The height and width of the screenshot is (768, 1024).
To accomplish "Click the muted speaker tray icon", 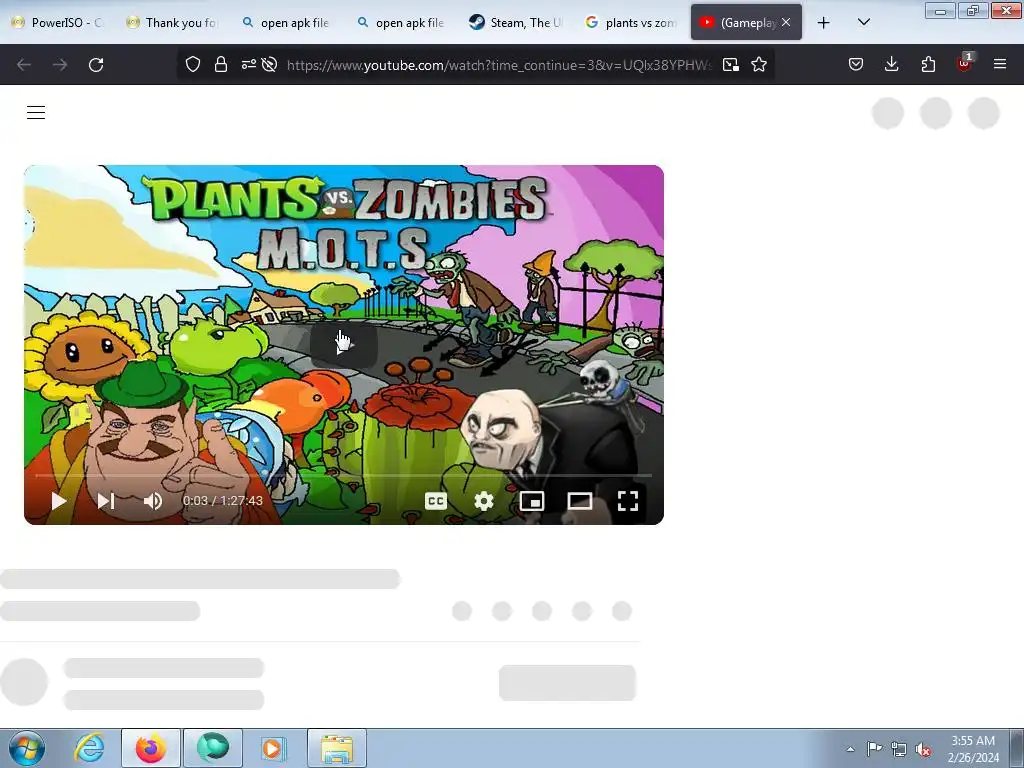I will point(923,749).
